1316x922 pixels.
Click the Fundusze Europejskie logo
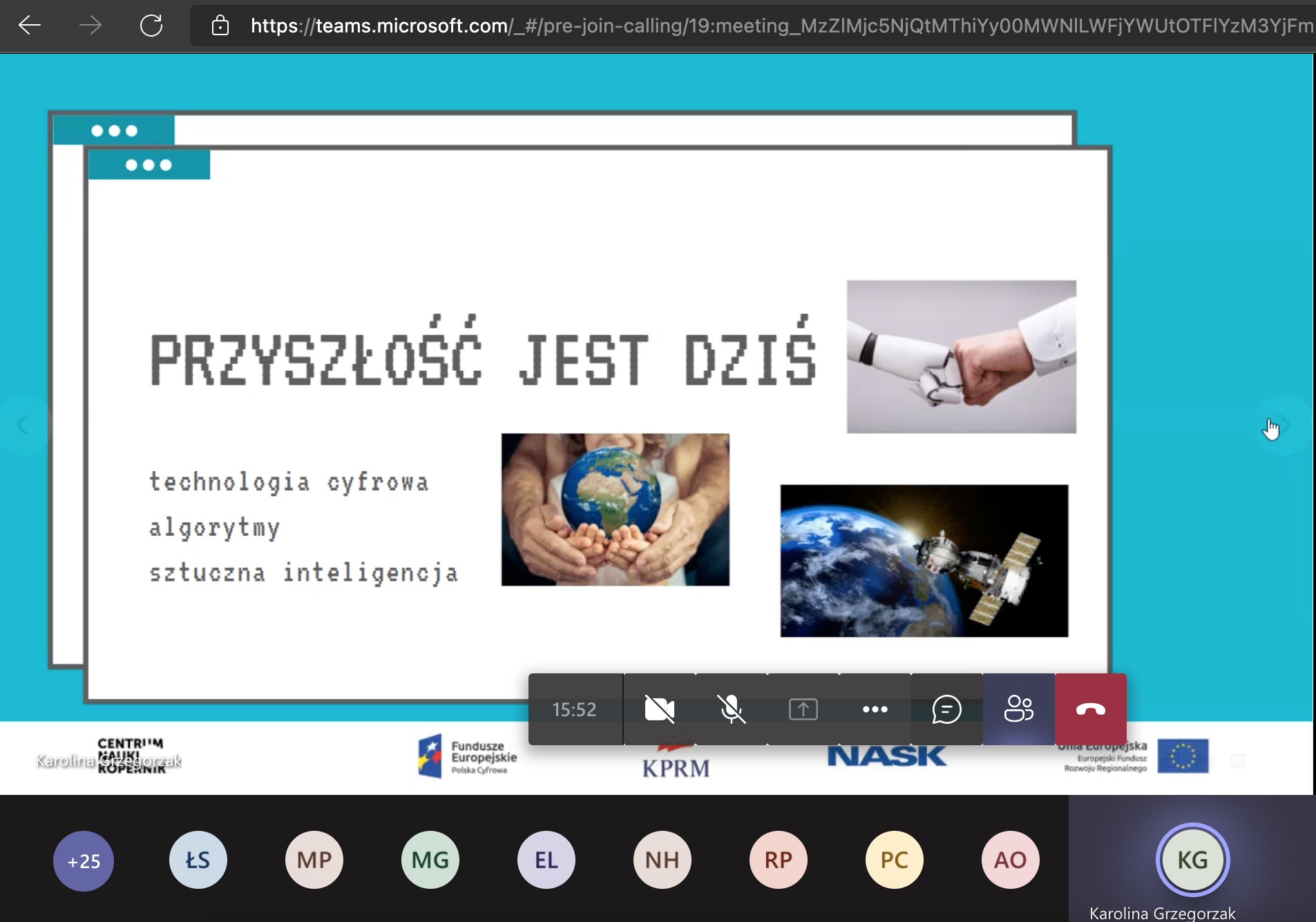(468, 757)
